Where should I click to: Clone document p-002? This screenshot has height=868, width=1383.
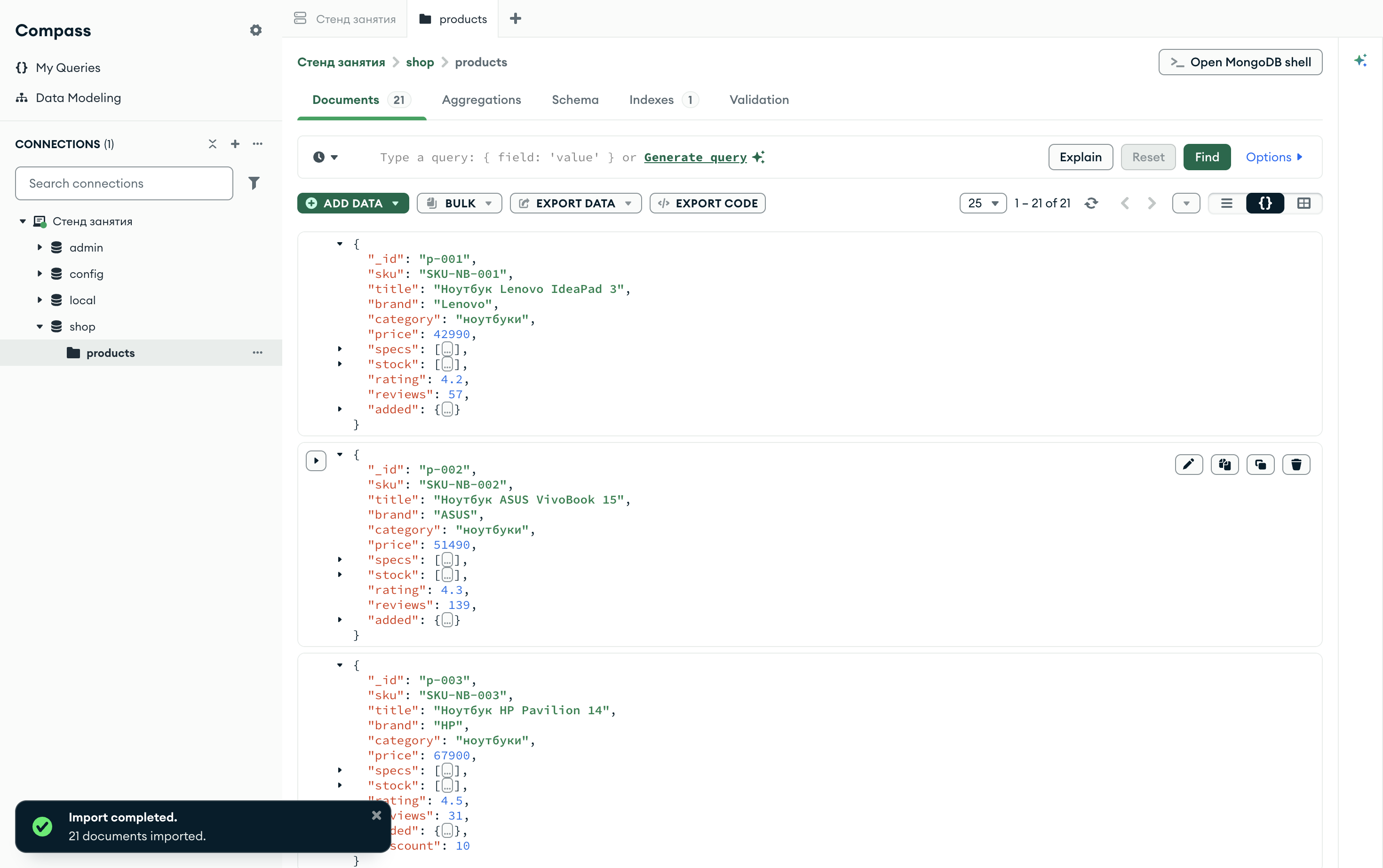pyautogui.click(x=1261, y=465)
